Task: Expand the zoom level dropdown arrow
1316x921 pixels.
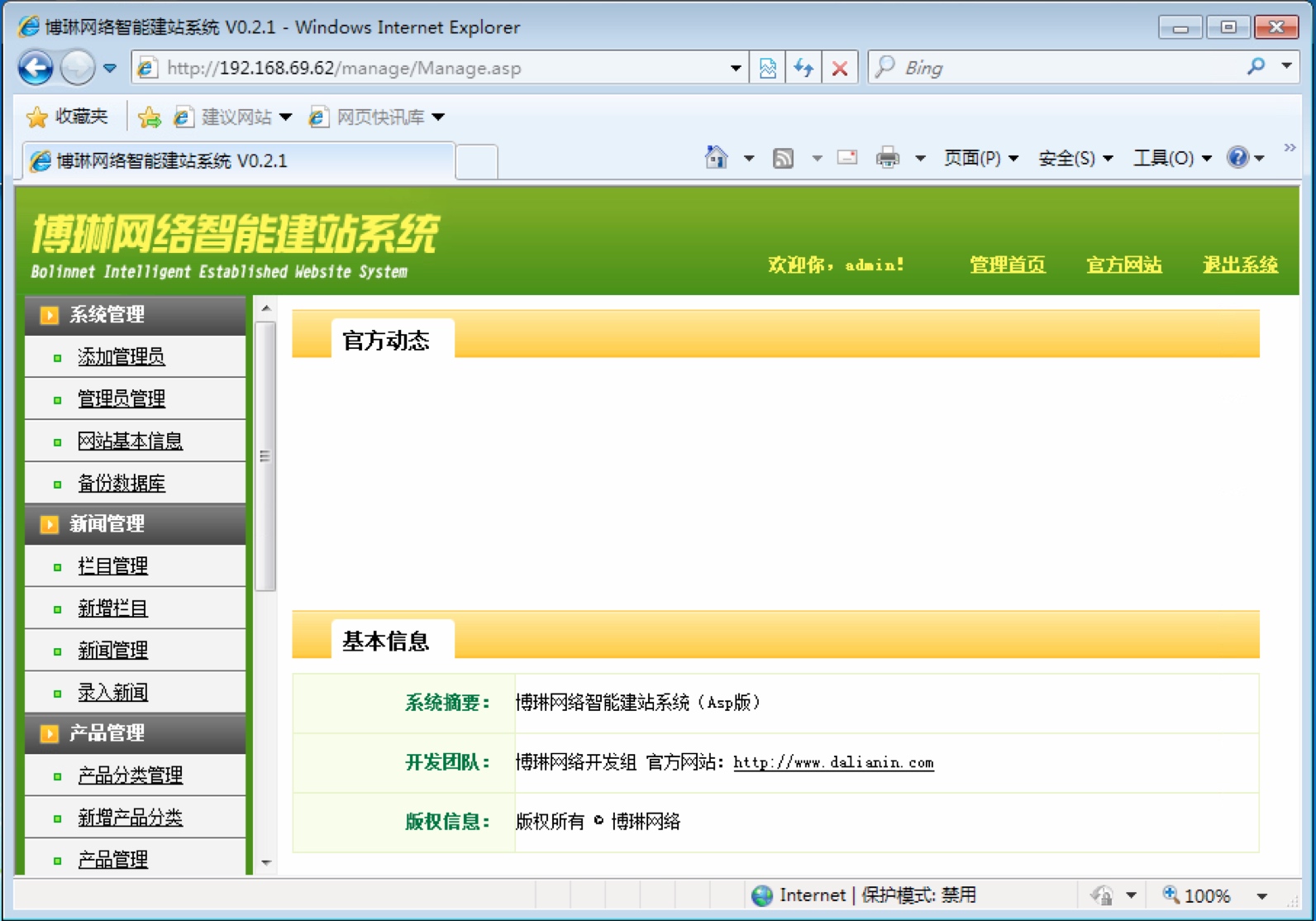Action: point(1261,896)
